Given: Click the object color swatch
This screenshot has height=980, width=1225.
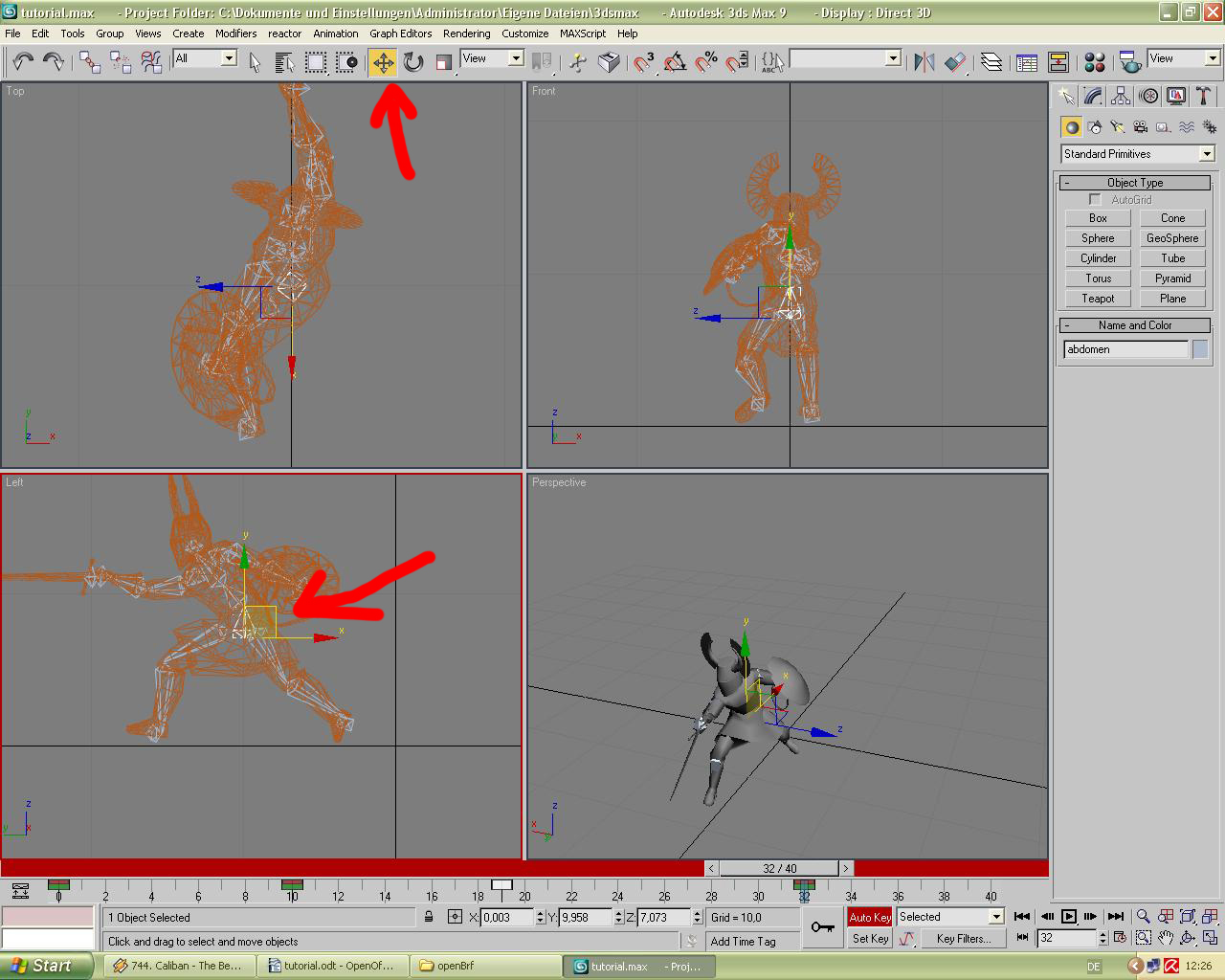Looking at the screenshot, I should [x=1200, y=349].
